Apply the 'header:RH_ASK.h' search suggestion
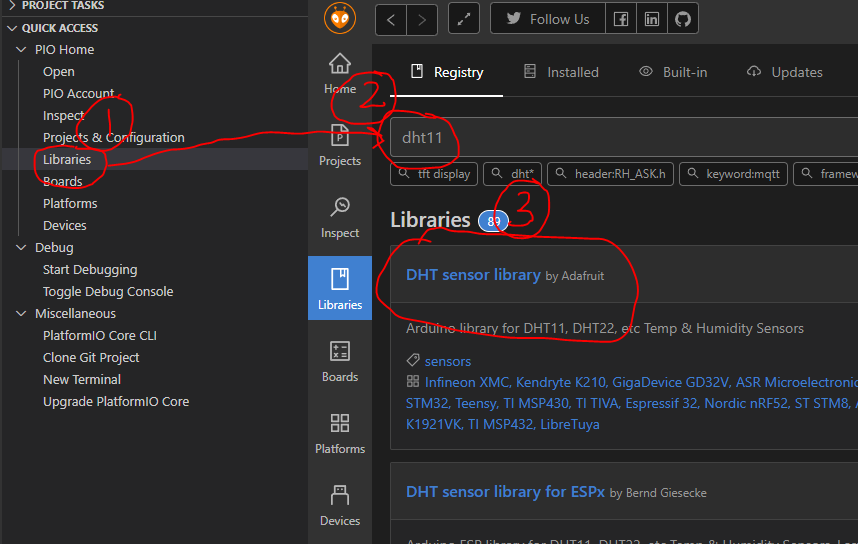Viewport: 858px width, 544px height. pos(610,174)
